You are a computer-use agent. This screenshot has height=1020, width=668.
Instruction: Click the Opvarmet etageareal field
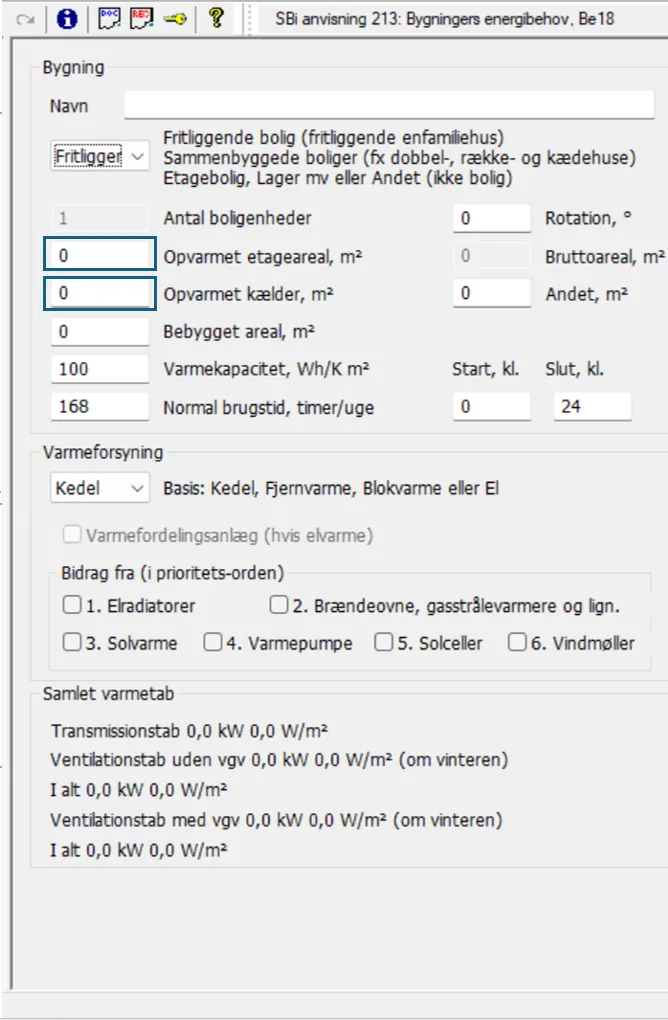click(x=100, y=255)
